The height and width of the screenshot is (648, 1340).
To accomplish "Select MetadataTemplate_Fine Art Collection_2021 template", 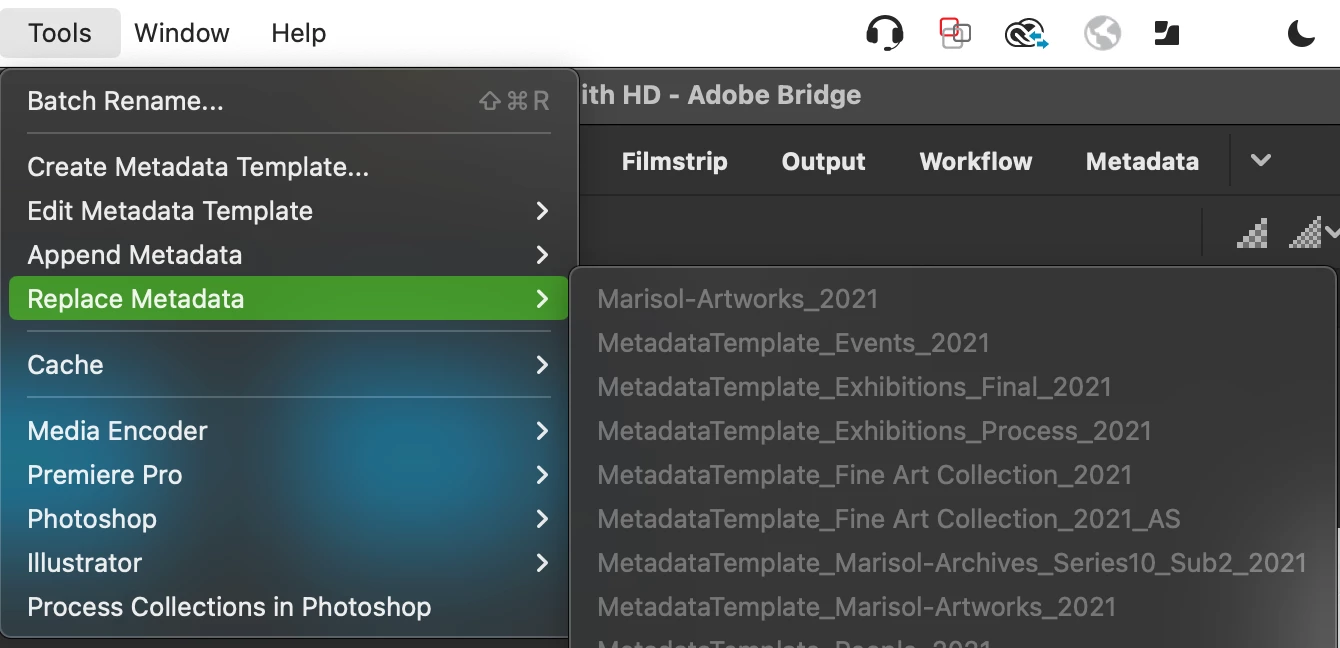I will click(x=953, y=475).
